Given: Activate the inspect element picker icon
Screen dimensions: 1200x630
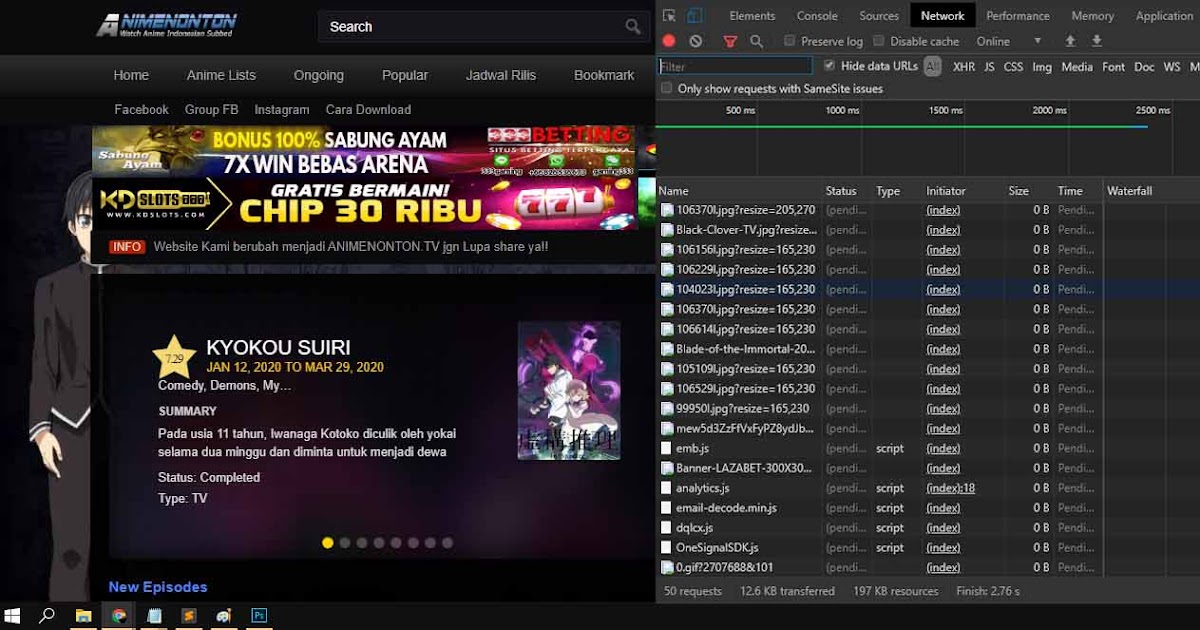Looking at the screenshot, I should tap(669, 16).
